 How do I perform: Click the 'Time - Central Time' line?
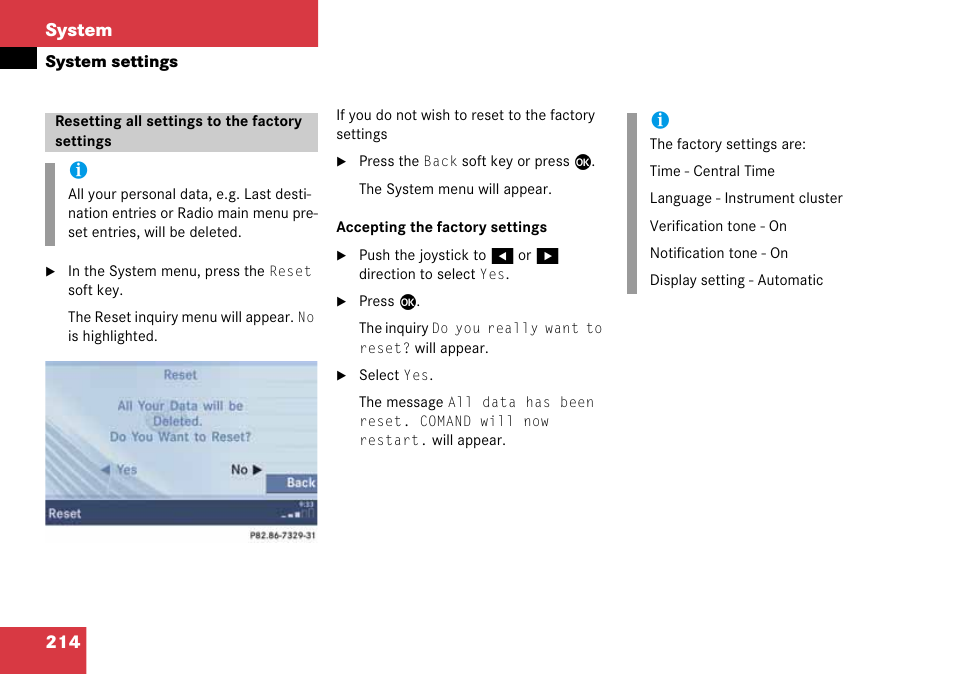[712, 172]
